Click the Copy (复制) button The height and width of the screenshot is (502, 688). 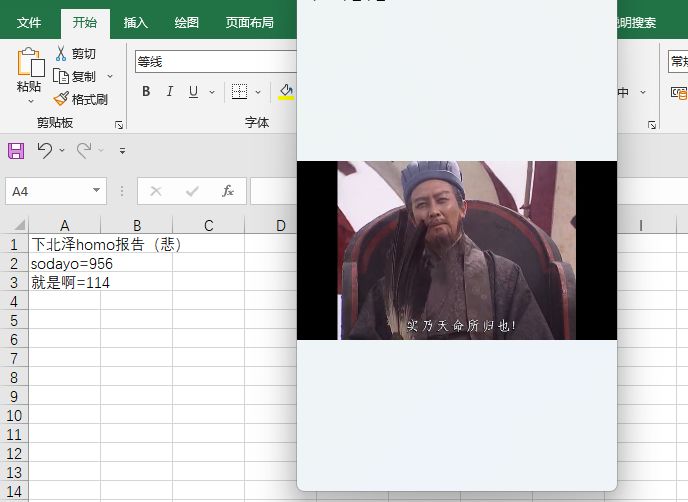pos(74,76)
